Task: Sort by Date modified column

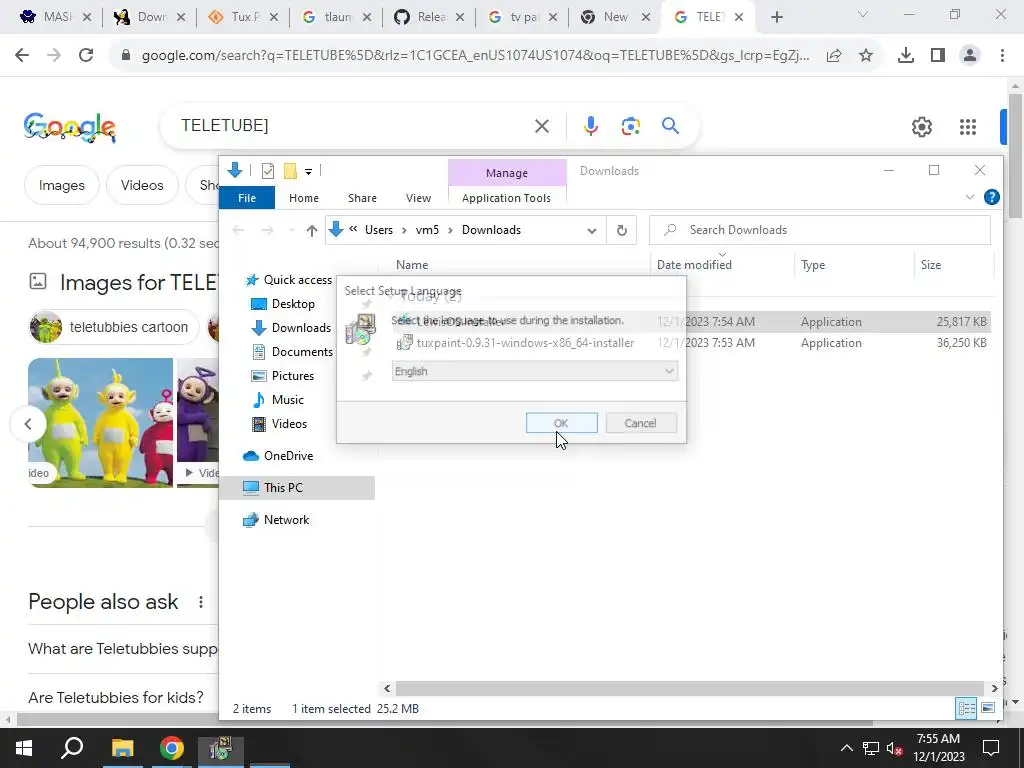Action: pyautogui.click(x=694, y=264)
